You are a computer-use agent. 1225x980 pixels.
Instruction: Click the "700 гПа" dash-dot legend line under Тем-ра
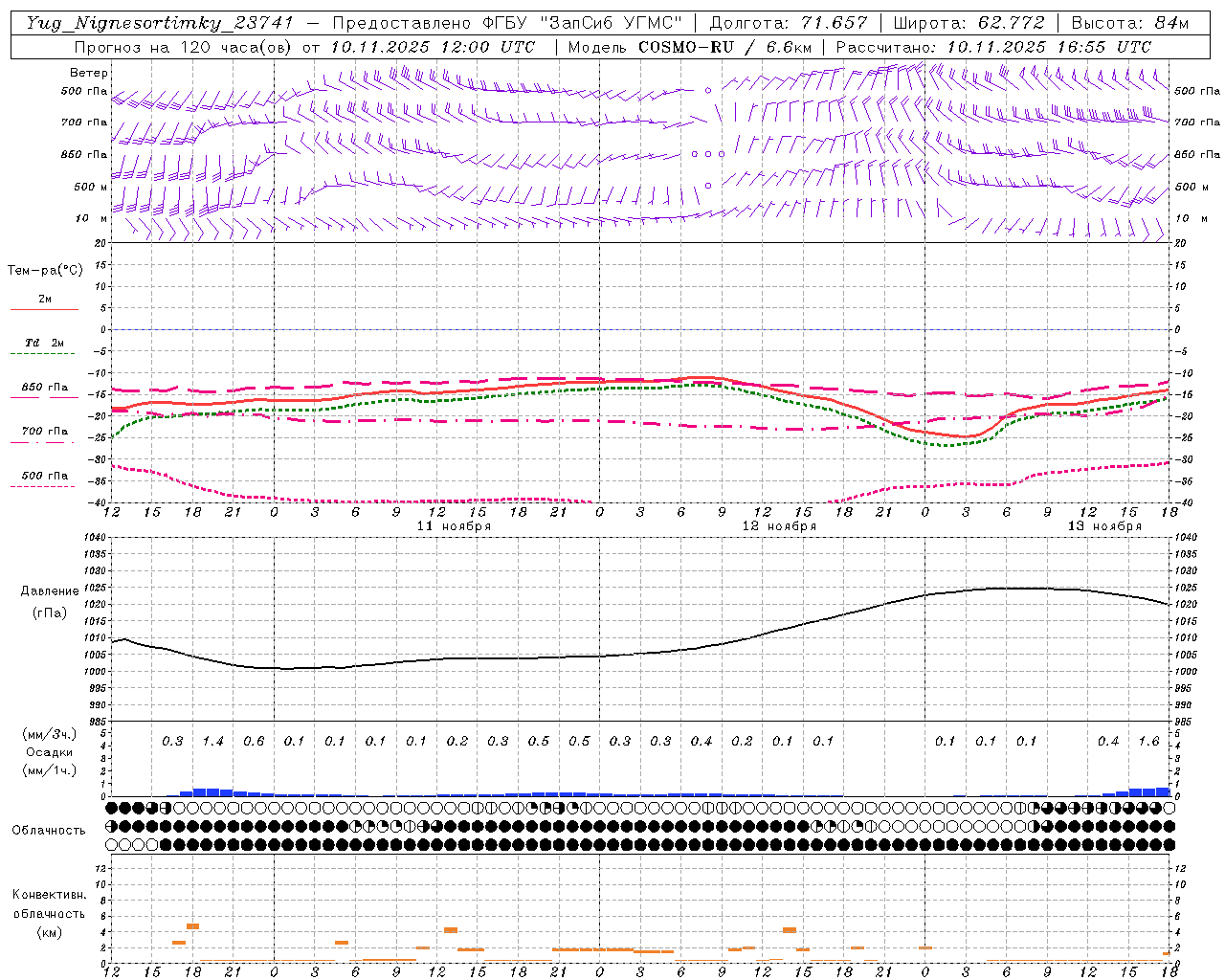44,442
